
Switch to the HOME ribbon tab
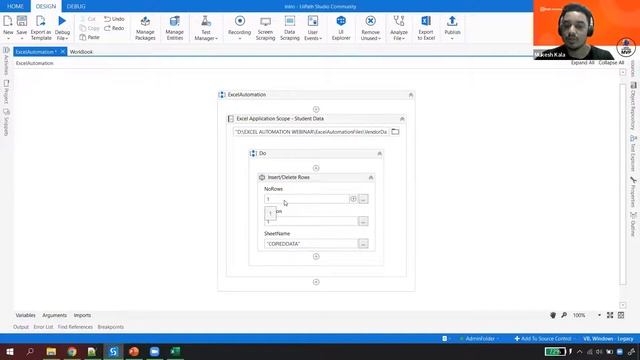pyautogui.click(x=15, y=6)
